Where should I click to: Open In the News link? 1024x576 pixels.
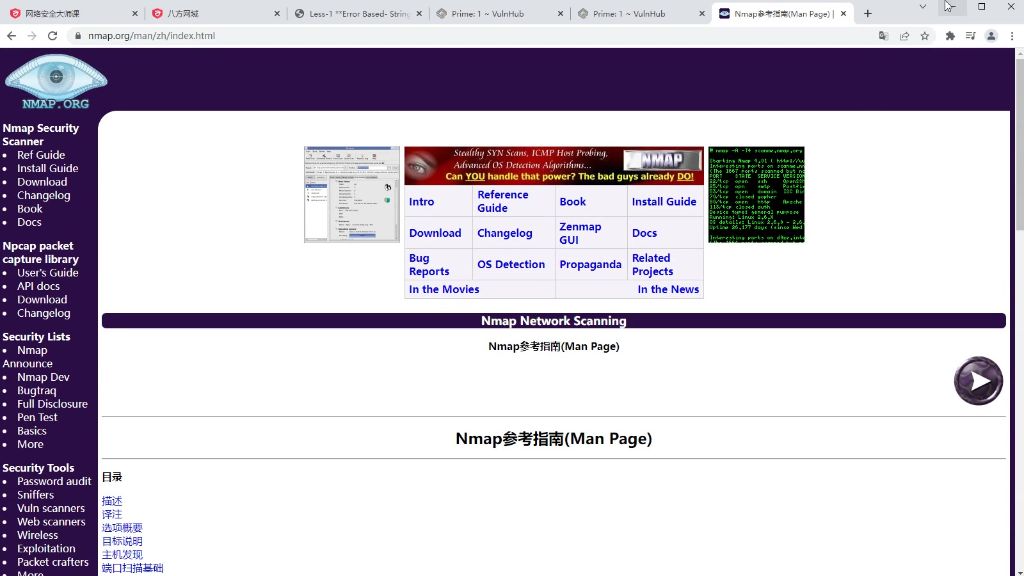668,289
